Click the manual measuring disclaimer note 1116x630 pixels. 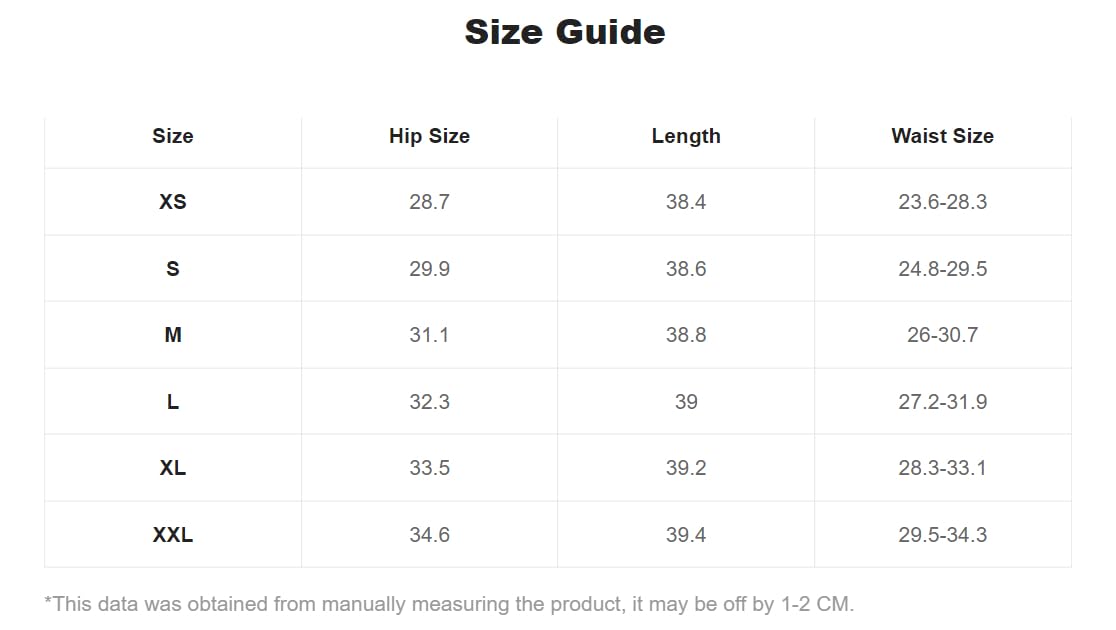click(x=449, y=604)
